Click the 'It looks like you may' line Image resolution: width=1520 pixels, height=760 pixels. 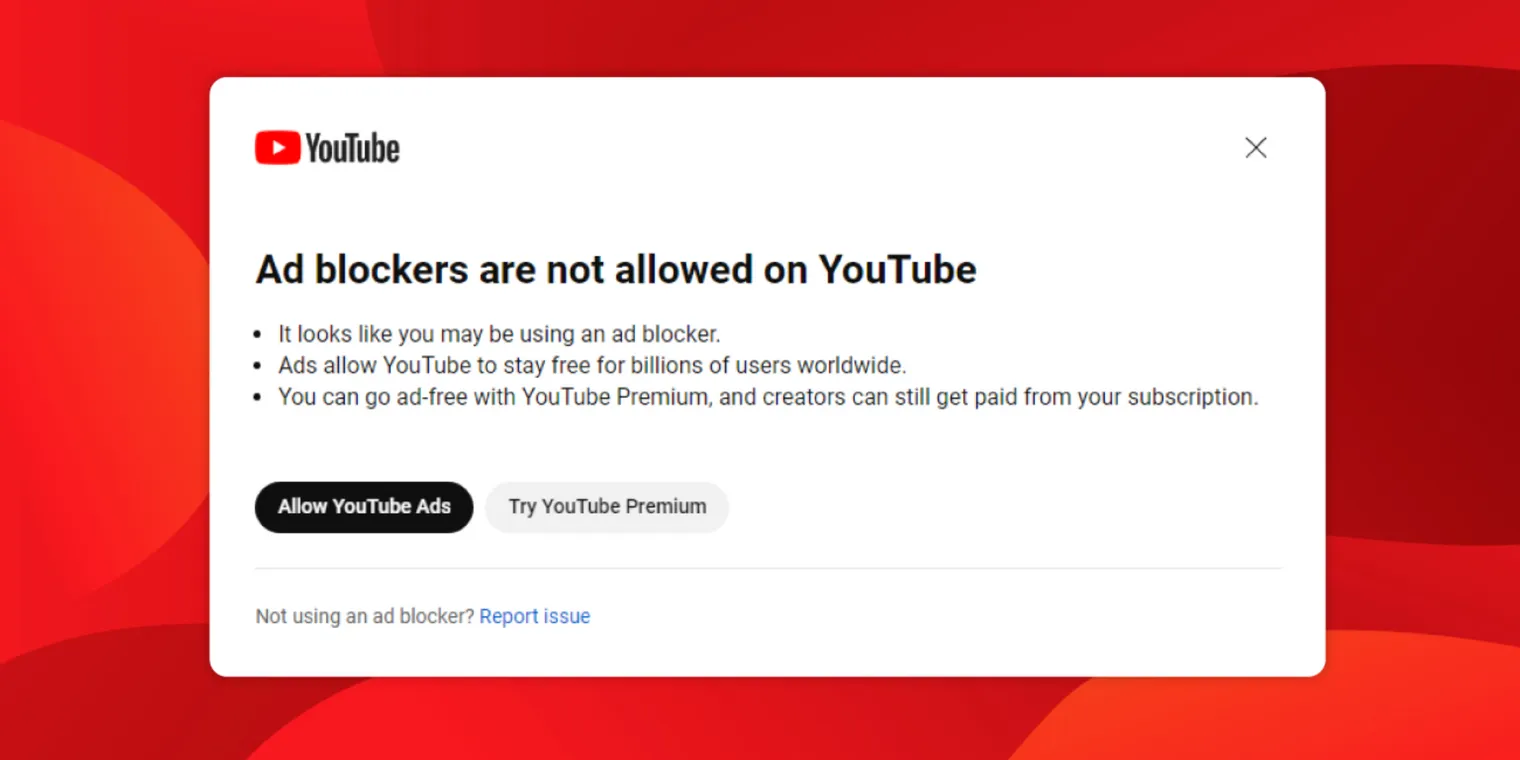(x=498, y=333)
